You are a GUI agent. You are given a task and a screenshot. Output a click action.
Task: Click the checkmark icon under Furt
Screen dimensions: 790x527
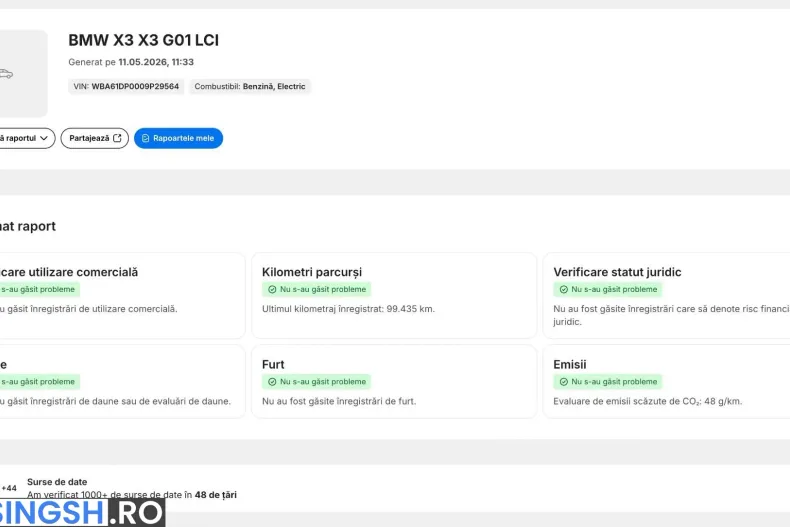pos(272,382)
